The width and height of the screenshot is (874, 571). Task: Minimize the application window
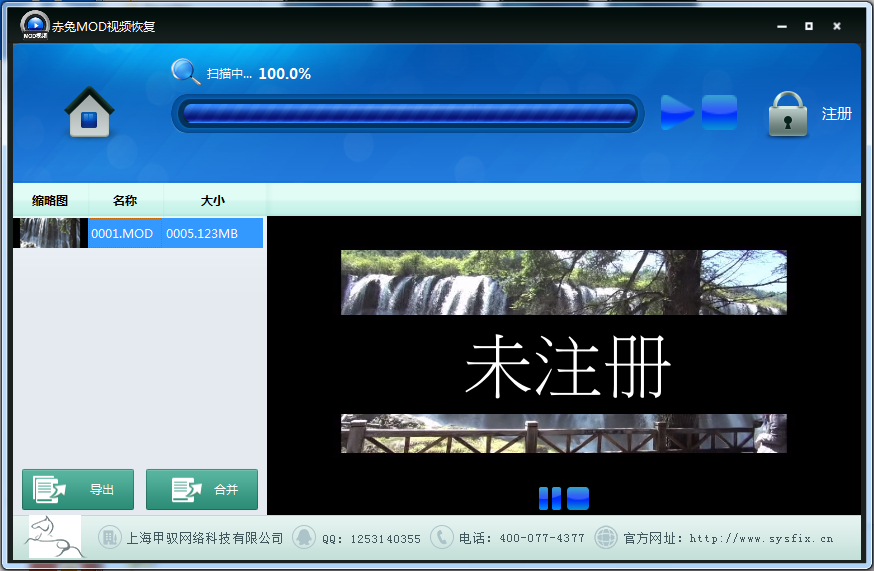(782, 26)
